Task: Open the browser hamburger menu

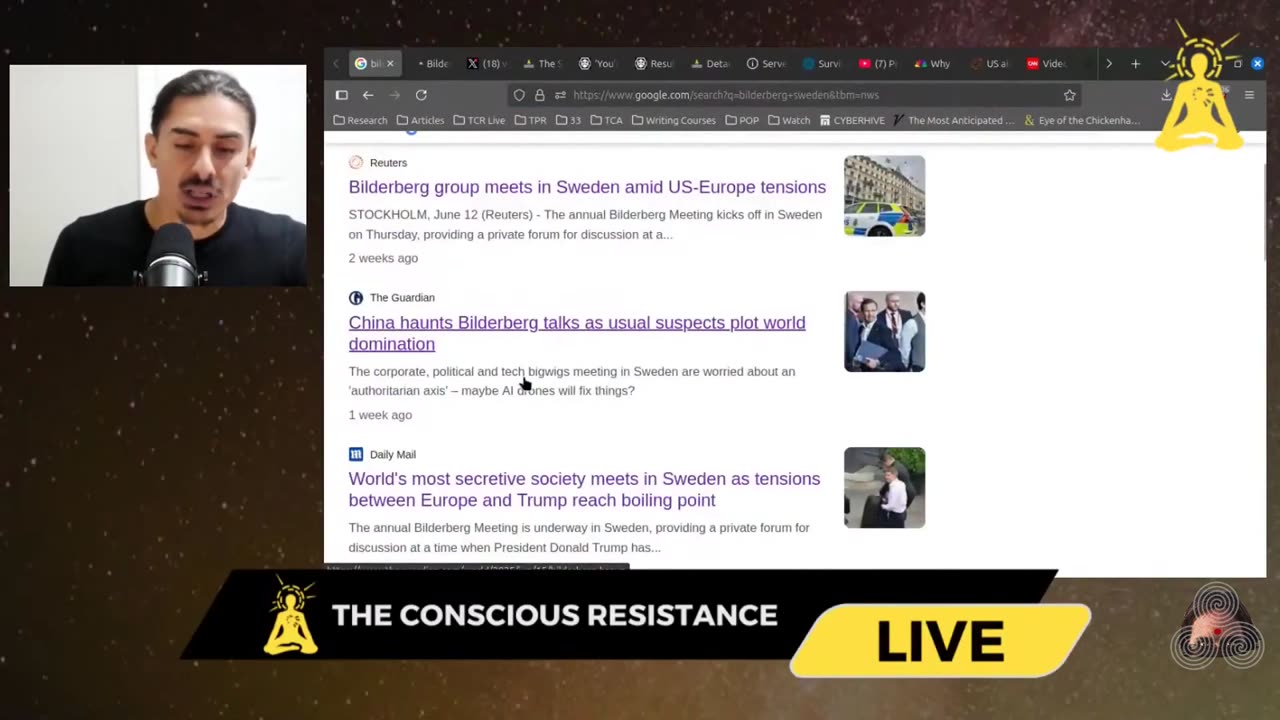Action: pyautogui.click(x=1249, y=95)
